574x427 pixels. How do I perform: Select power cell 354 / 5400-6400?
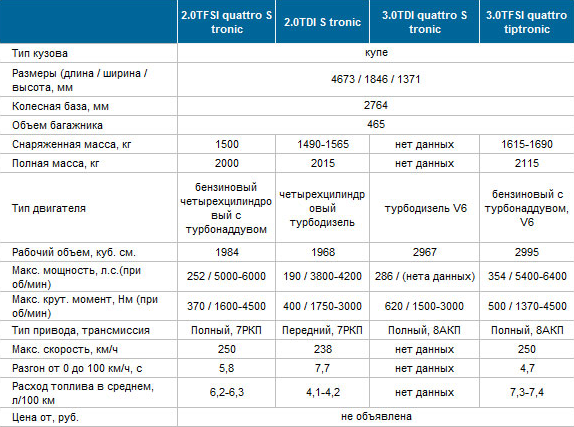pos(526,276)
